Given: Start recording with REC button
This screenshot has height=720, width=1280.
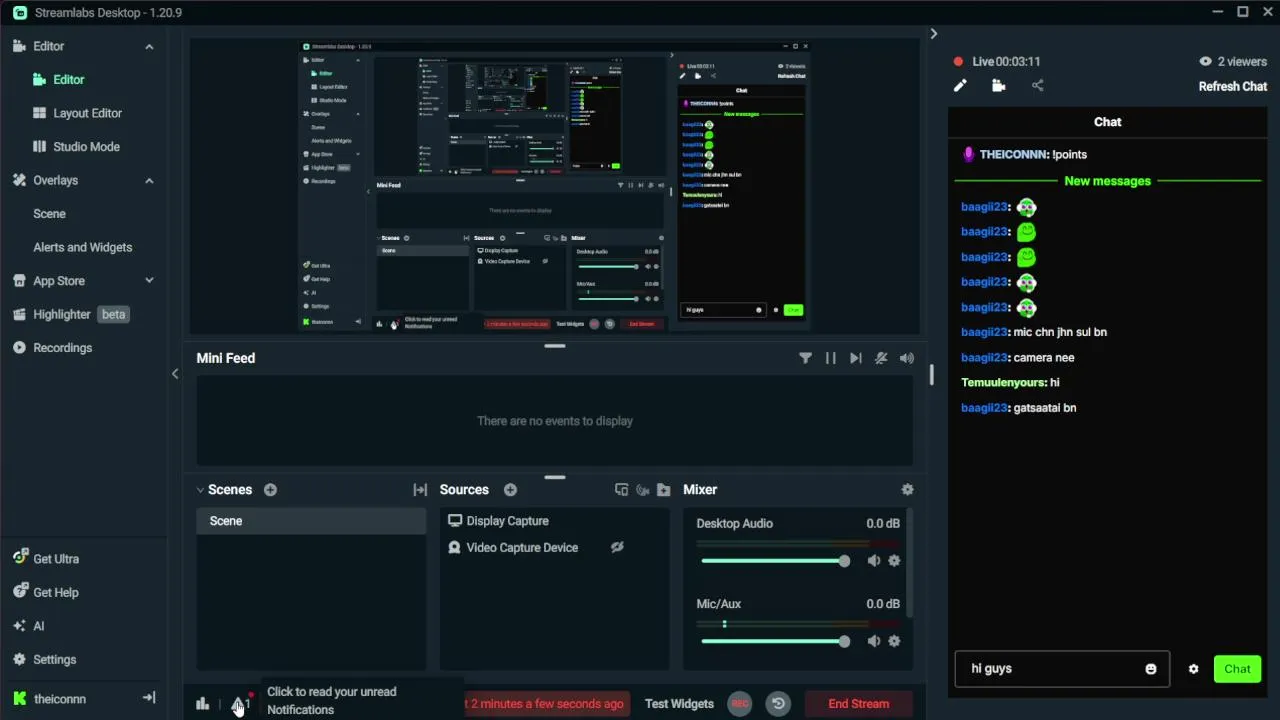Looking at the screenshot, I should 740,704.
